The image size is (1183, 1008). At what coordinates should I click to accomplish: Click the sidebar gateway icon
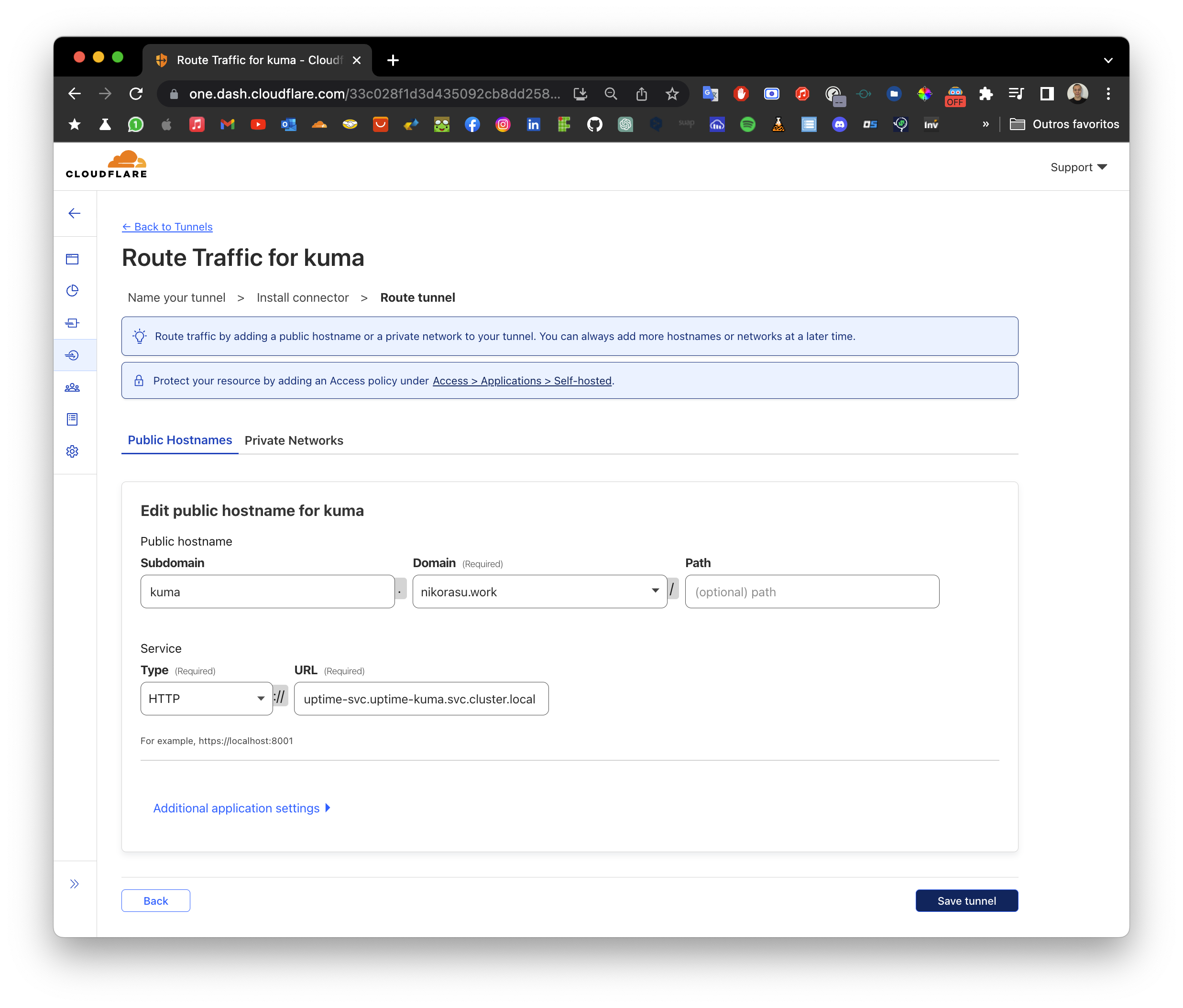click(x=73, y=323)
